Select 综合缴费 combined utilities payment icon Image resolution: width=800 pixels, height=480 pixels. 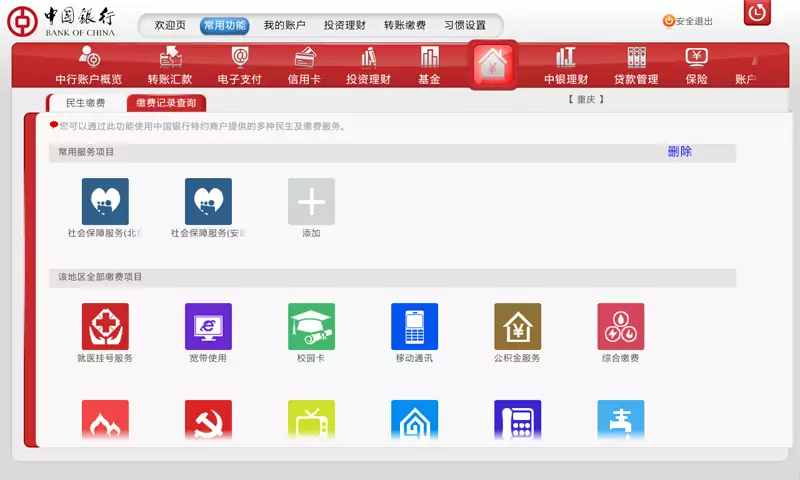[x=620, y=327]
